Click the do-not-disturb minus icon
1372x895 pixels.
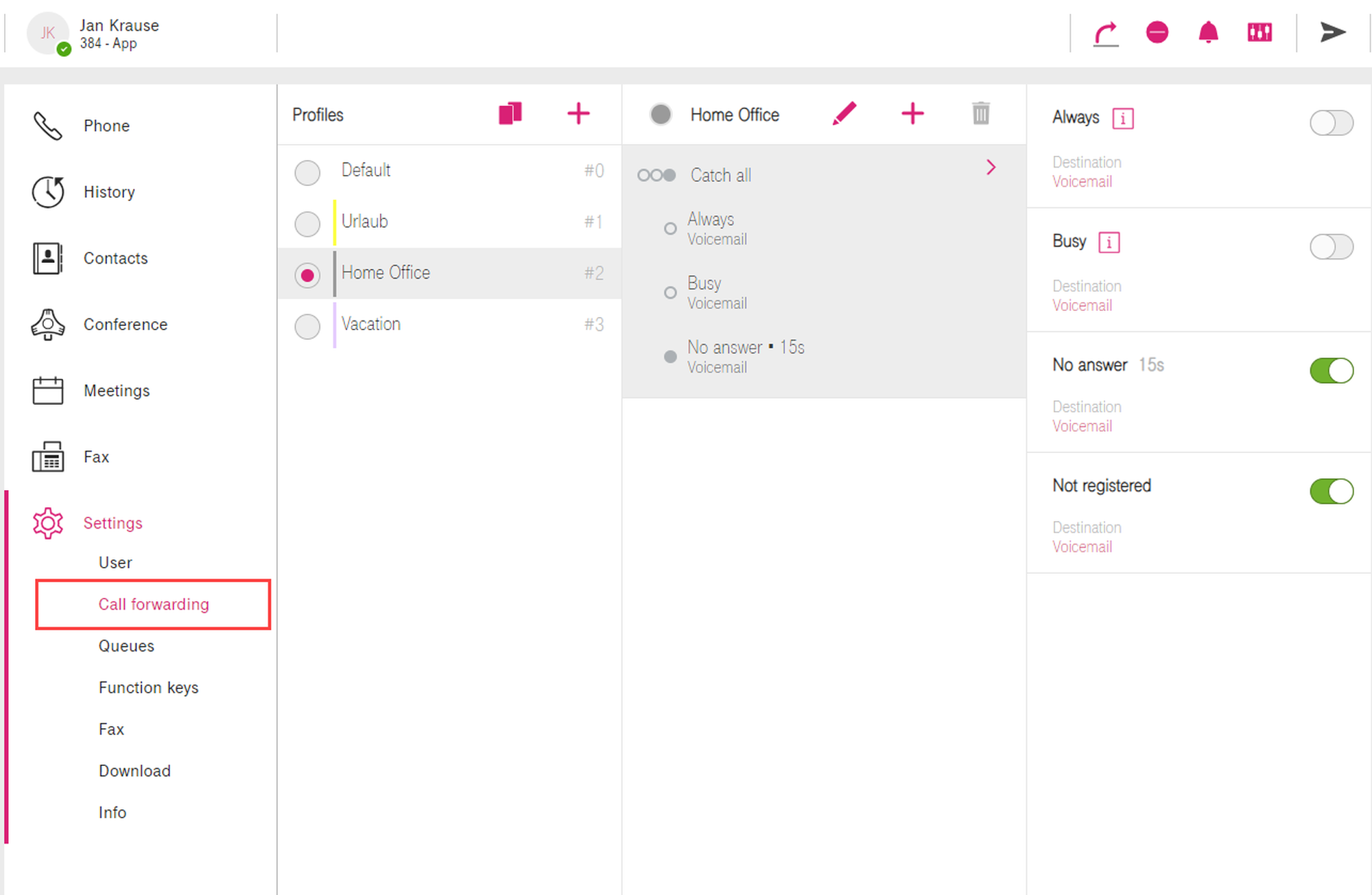tap(1157, 32)
